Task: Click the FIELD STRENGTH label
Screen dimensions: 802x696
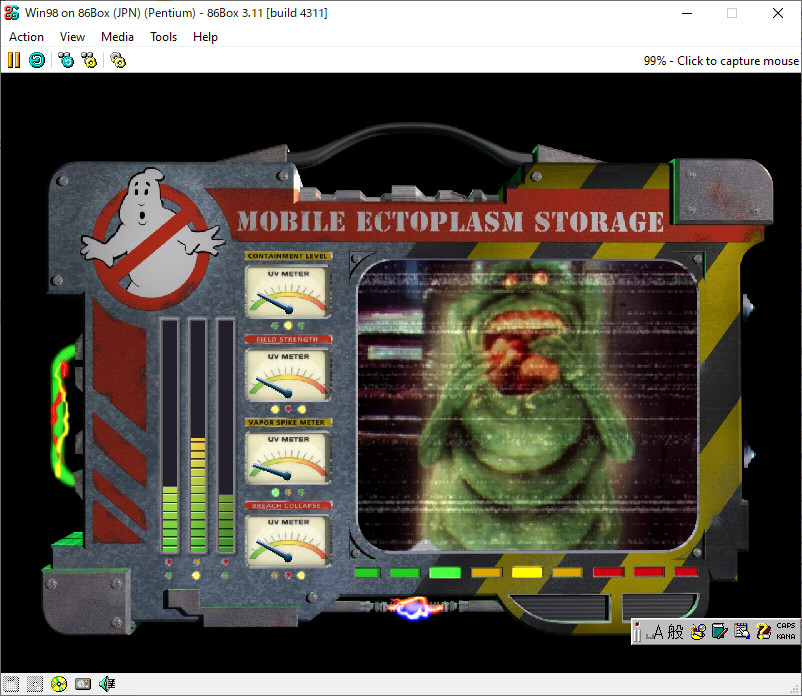Action: (x=288, y=339)
